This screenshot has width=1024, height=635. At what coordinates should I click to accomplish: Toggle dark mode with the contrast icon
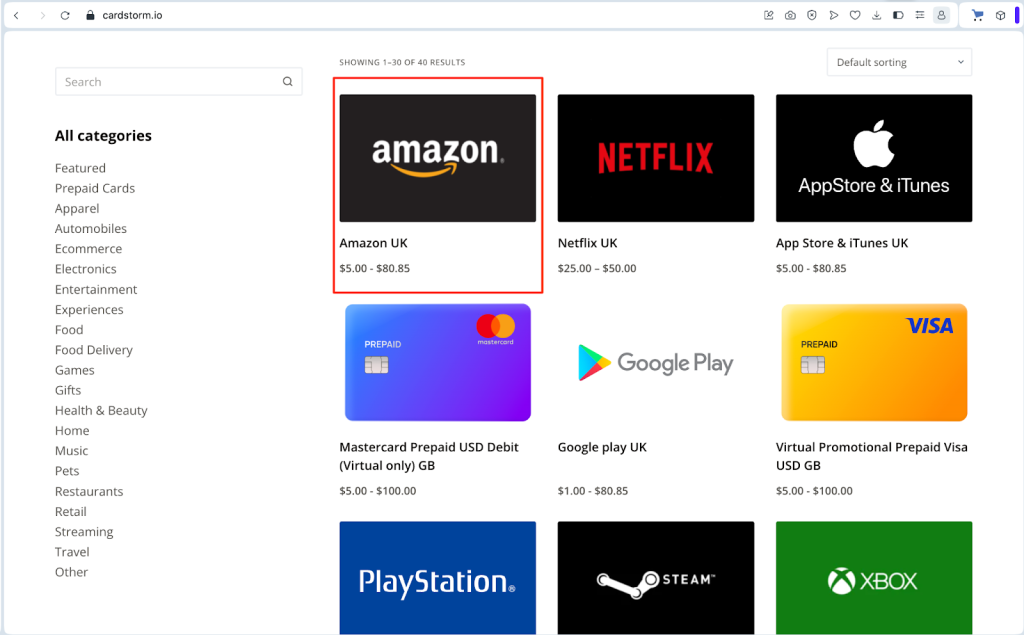[898, 15]
